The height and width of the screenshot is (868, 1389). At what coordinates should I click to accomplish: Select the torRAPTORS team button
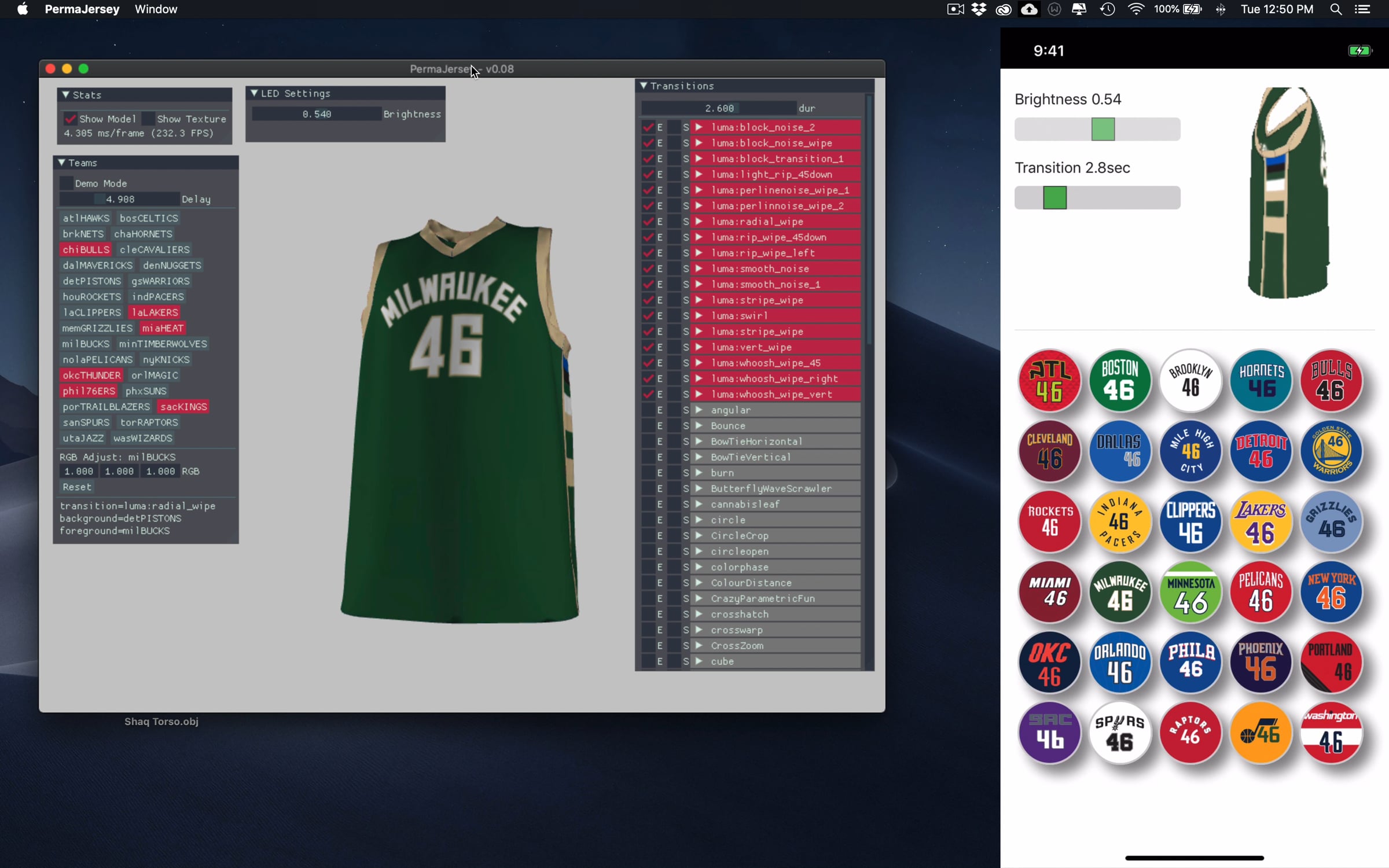click(x=149, y=422)
